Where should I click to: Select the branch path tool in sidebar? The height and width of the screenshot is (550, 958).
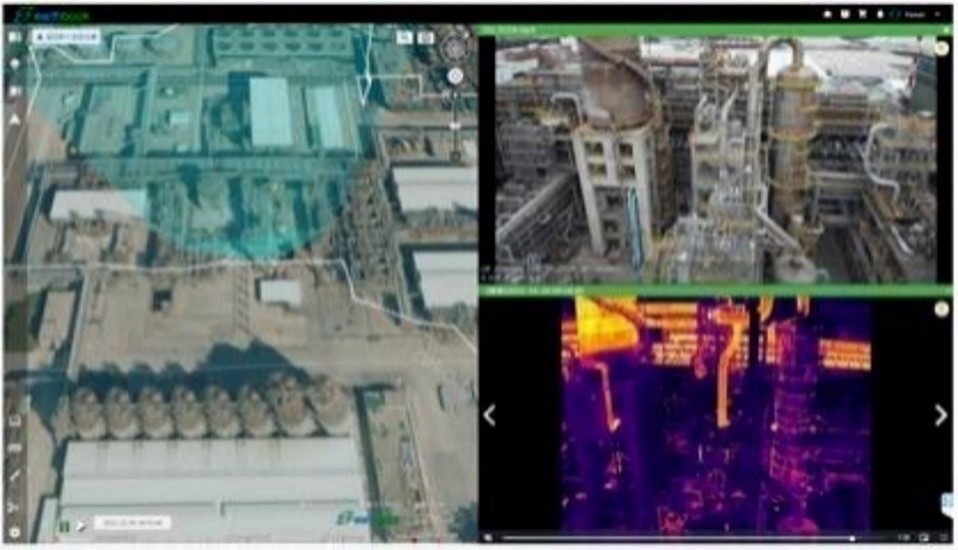point(15,505)
